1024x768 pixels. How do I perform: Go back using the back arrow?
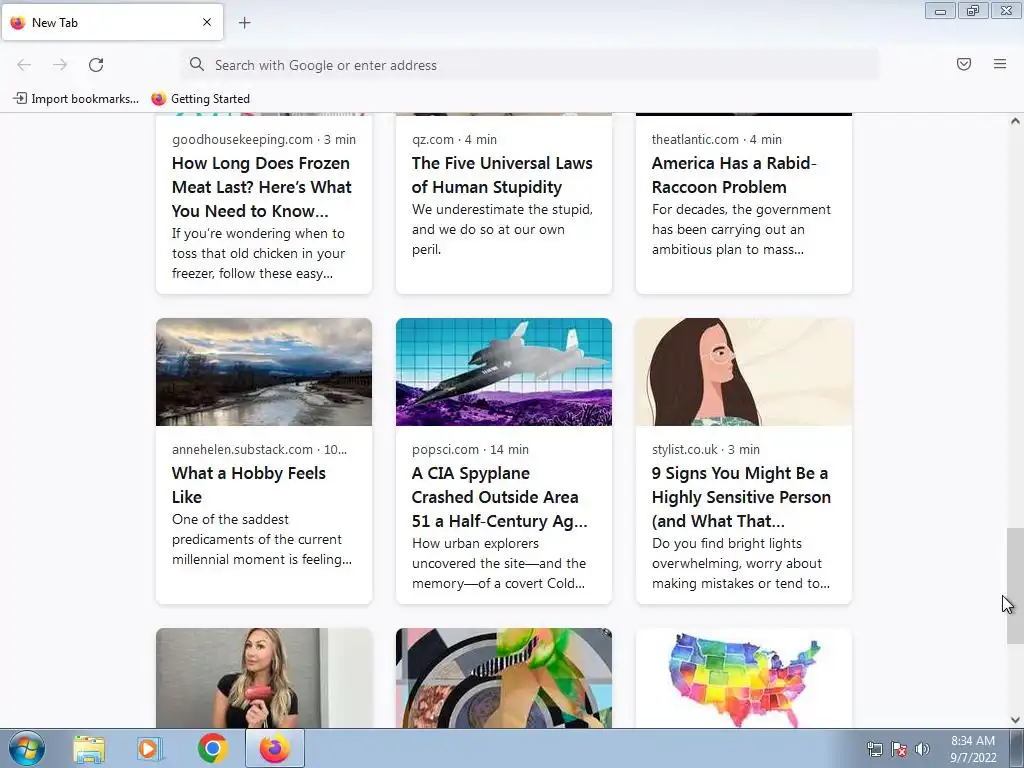tap(24, 65)
